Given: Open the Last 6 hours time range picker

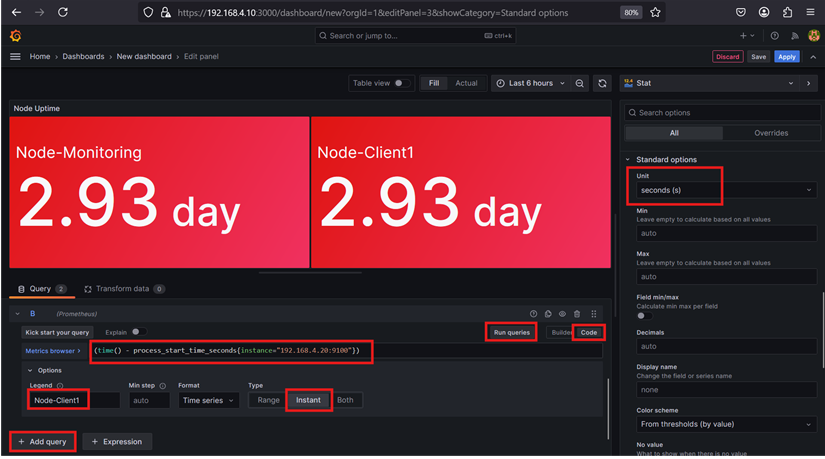Looking at the screenshot, I should point(530,83).
